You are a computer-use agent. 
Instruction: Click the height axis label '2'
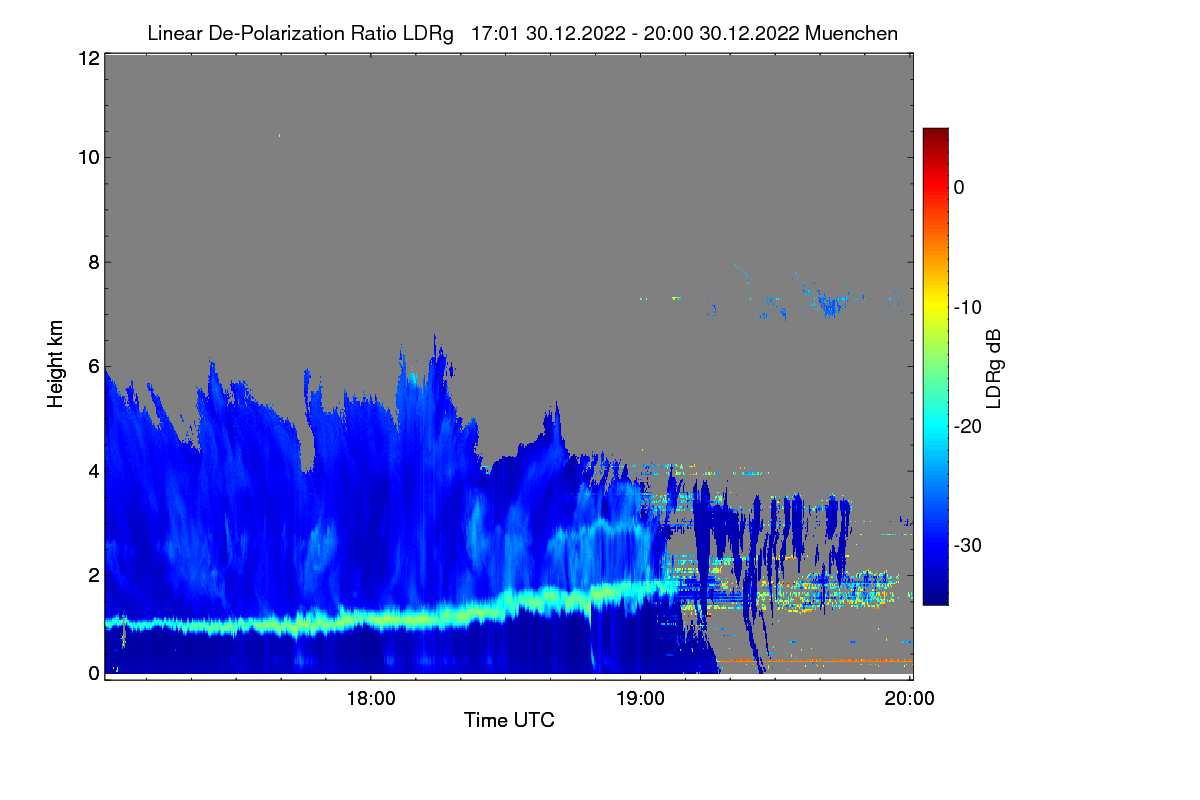(92, 574)
